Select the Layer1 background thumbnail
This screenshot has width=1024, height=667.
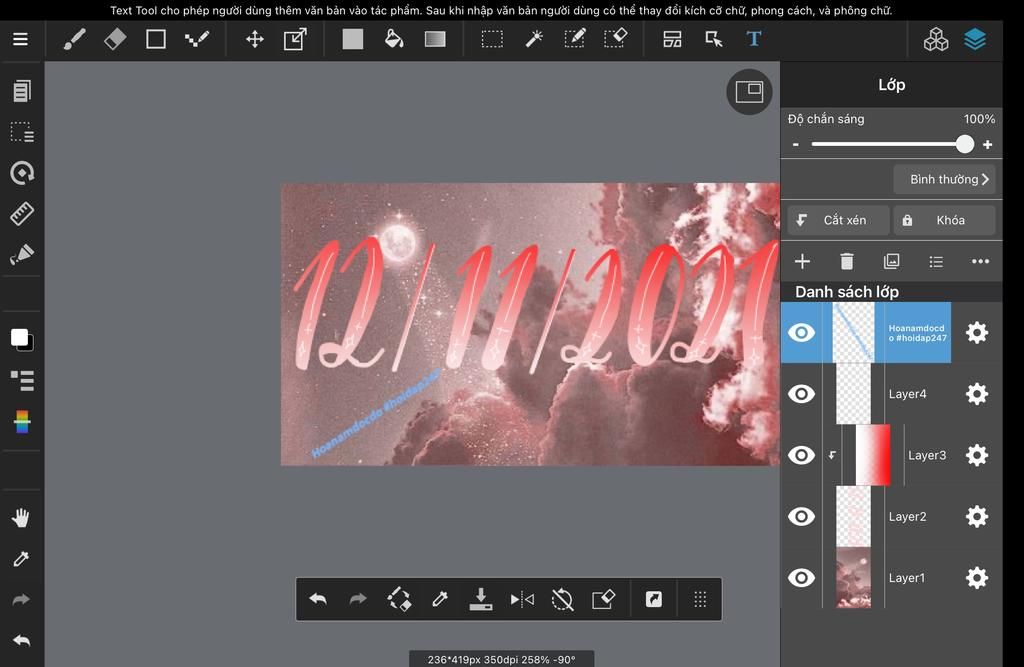point(854,578)
